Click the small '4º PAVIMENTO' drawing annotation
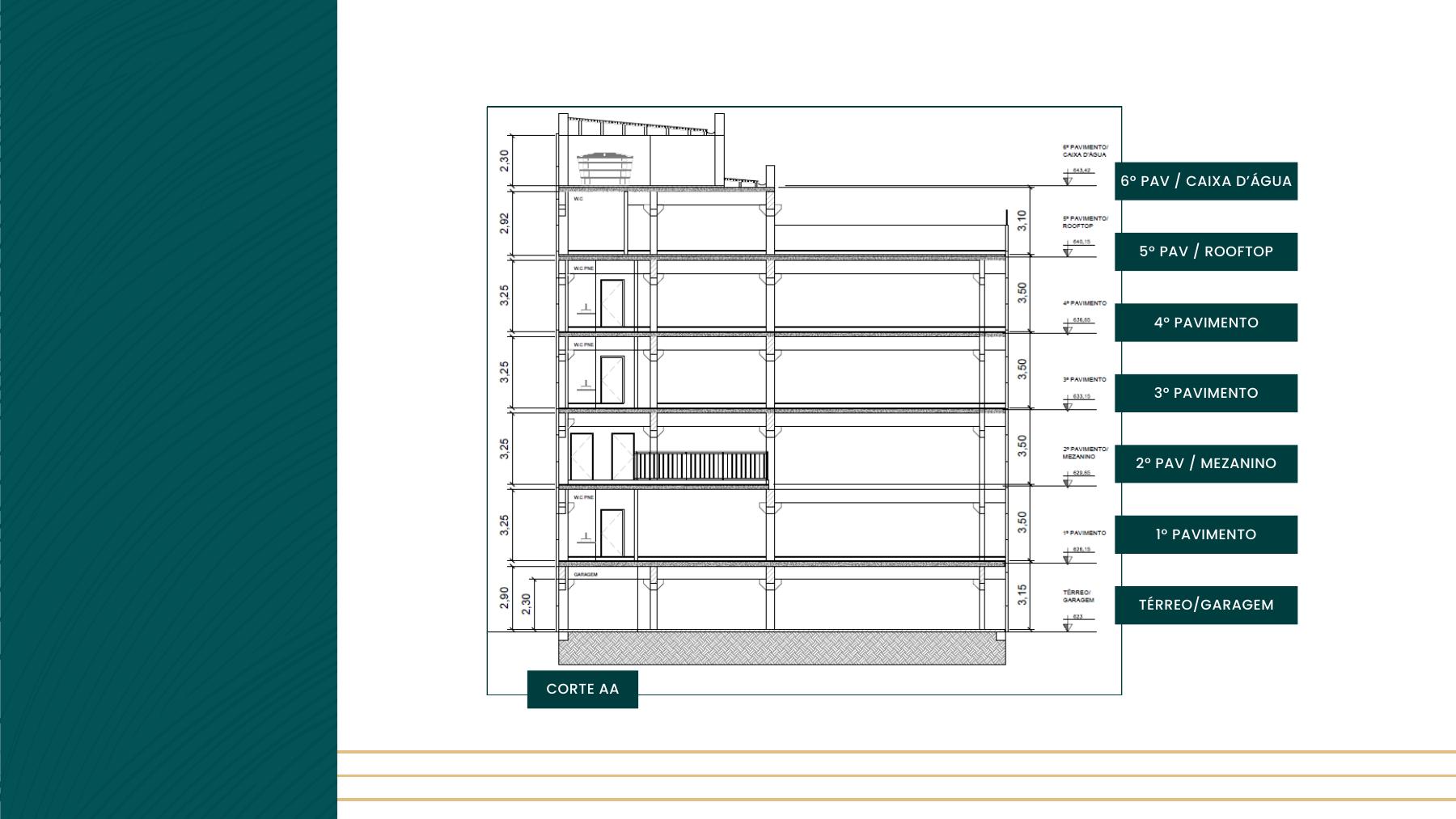The width and height of the screenshot is (1456, 819). coord(1085,303)
